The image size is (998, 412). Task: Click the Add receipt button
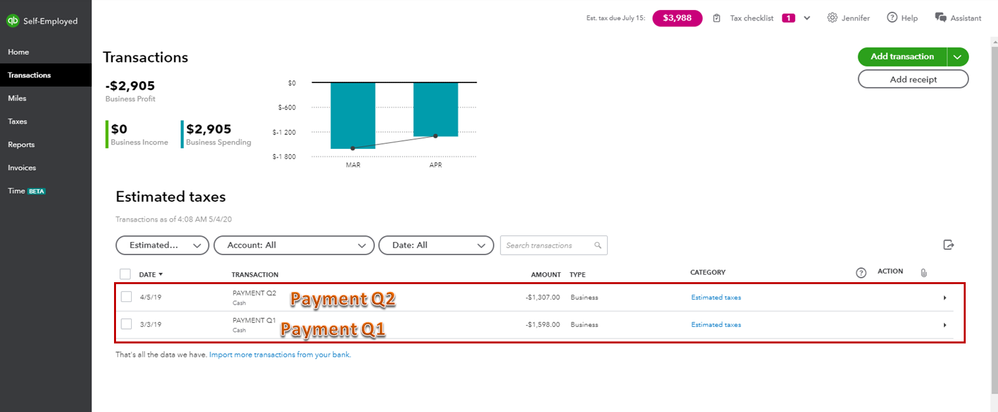click(913, 79)
